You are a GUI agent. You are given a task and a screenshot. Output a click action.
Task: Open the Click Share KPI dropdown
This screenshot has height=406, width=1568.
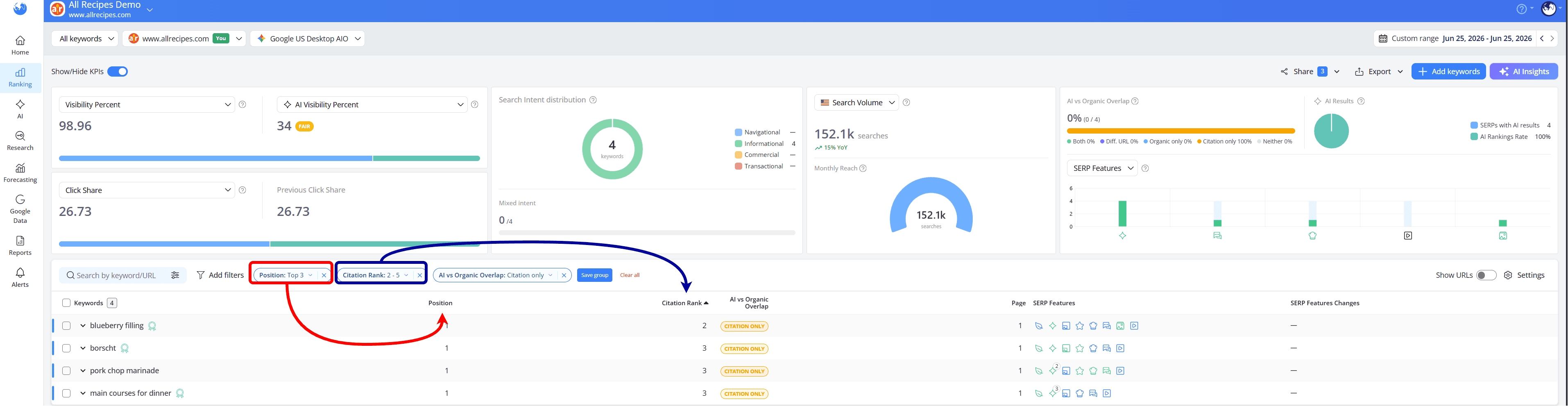pos(147,191)
